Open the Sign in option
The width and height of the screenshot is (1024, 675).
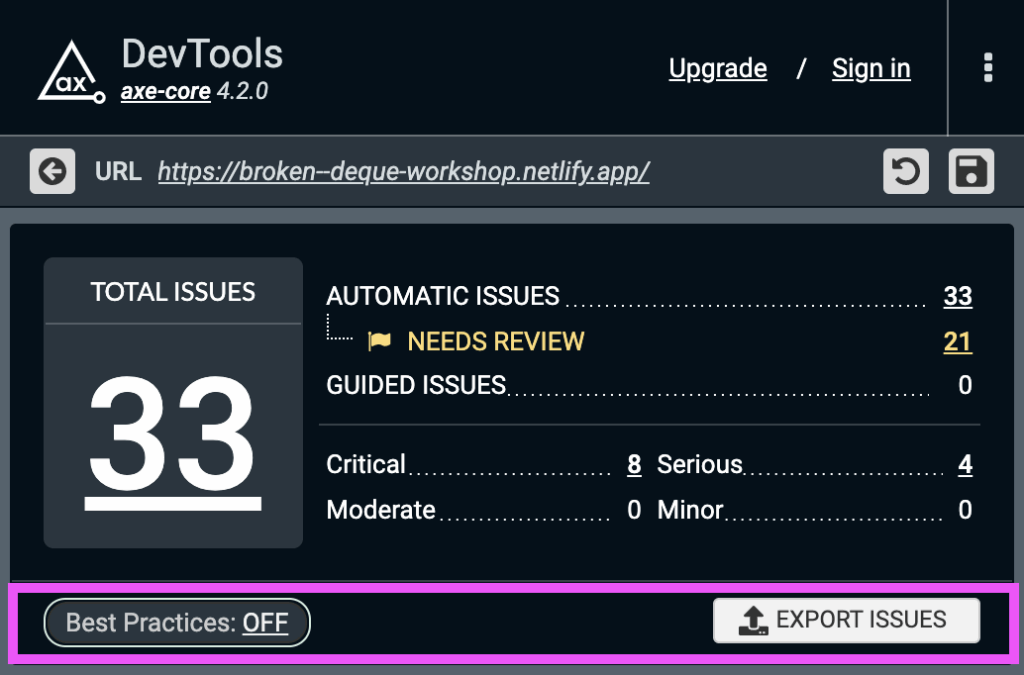[x=871, y=68]
